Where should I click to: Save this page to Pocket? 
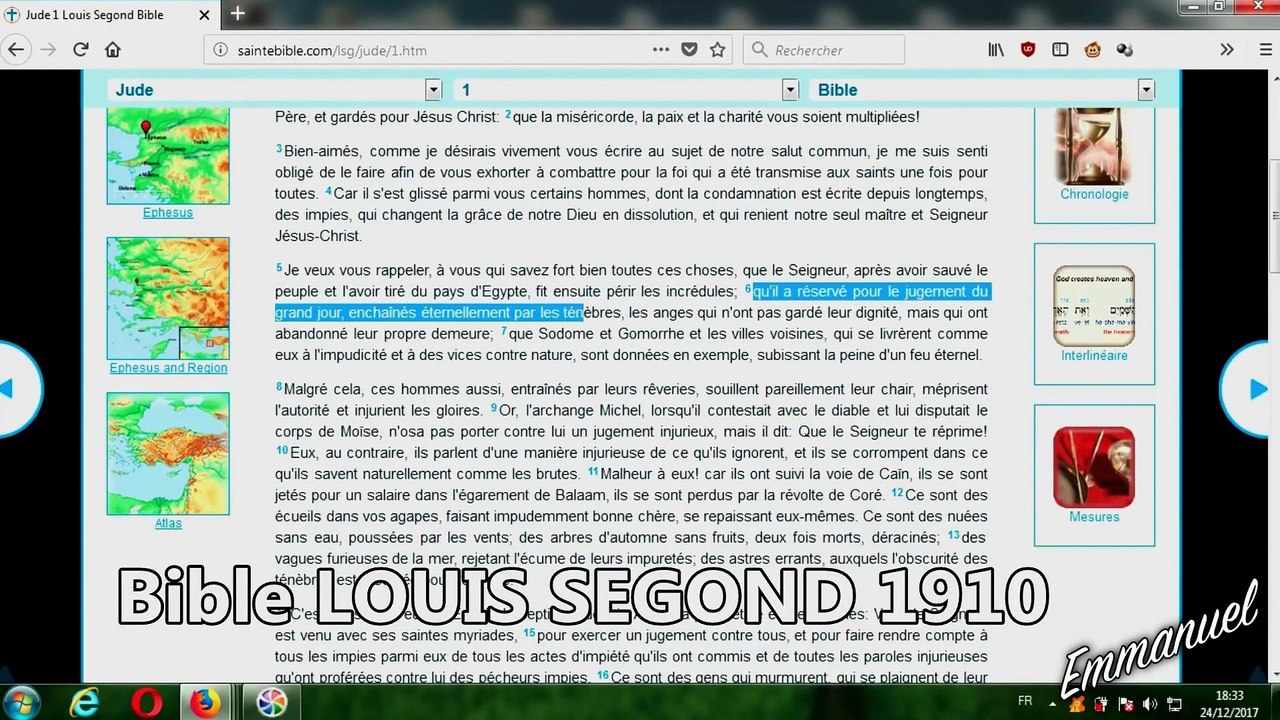click(689, 49)
